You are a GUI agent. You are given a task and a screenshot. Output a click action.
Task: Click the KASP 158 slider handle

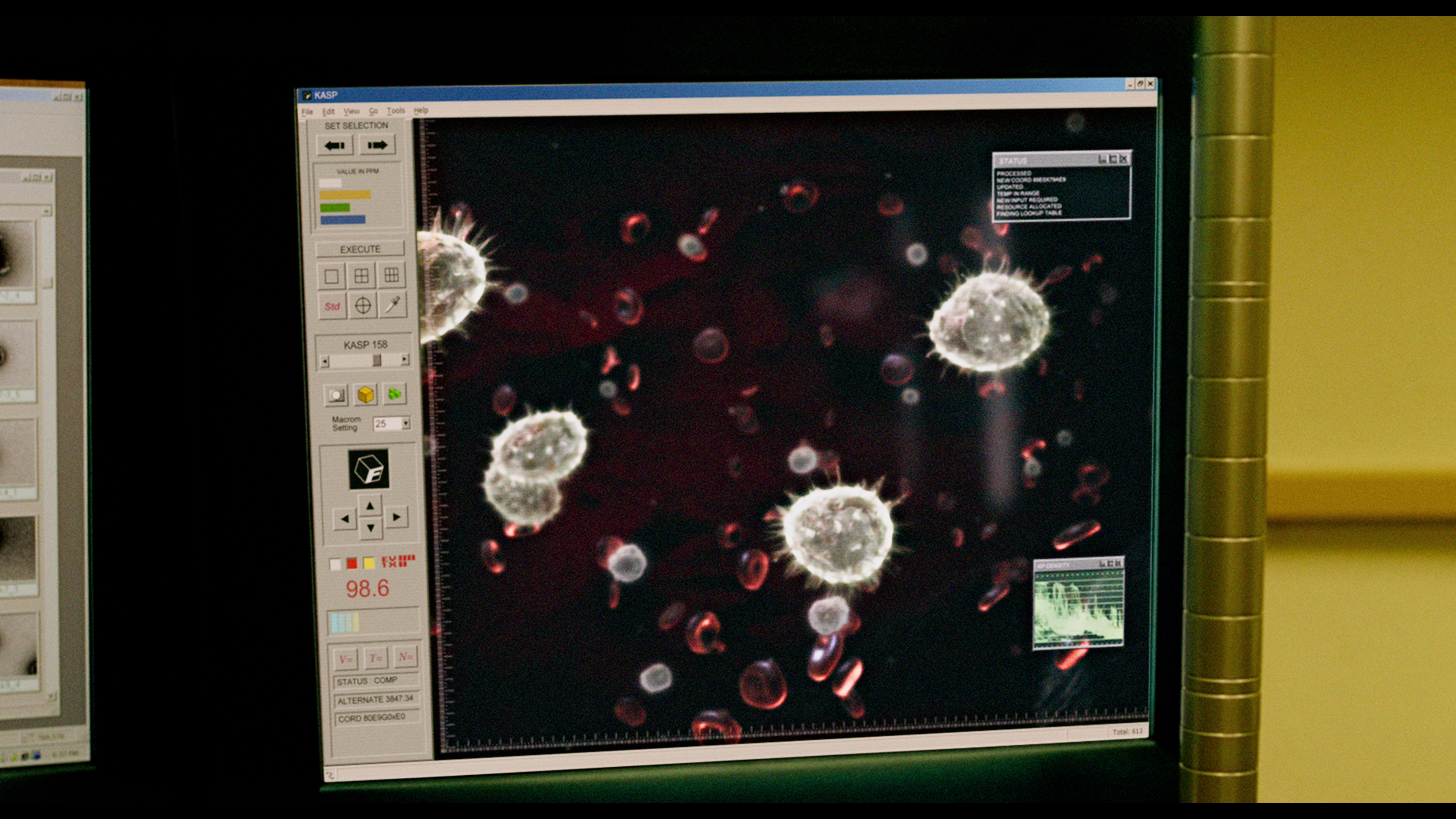pos(377,360)
